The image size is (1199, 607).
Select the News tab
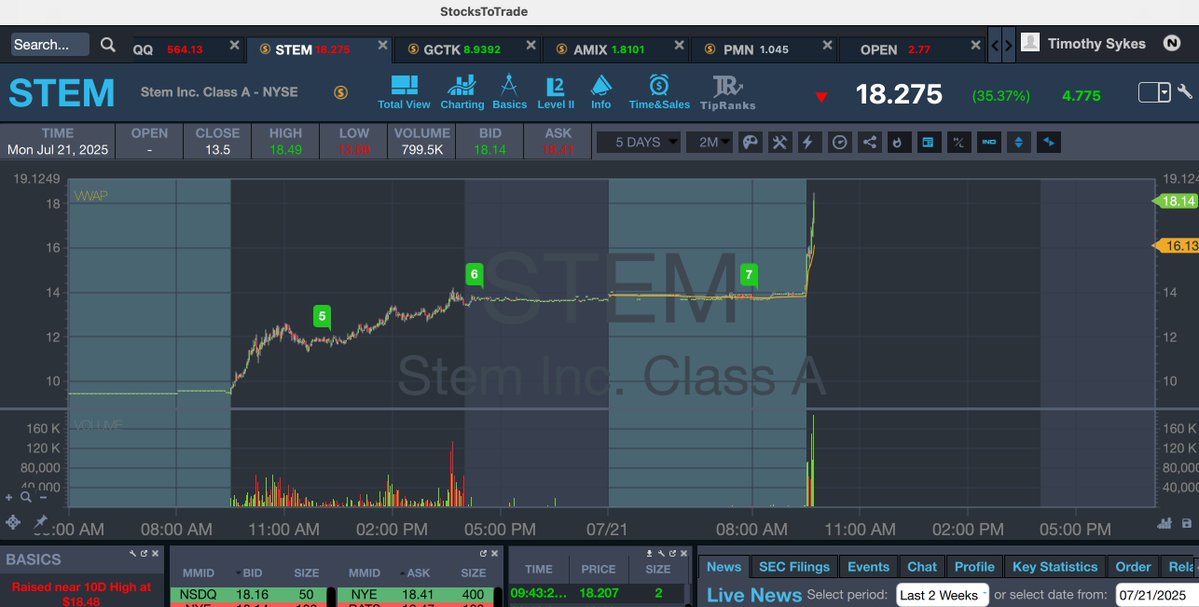(x=723, y=566)
